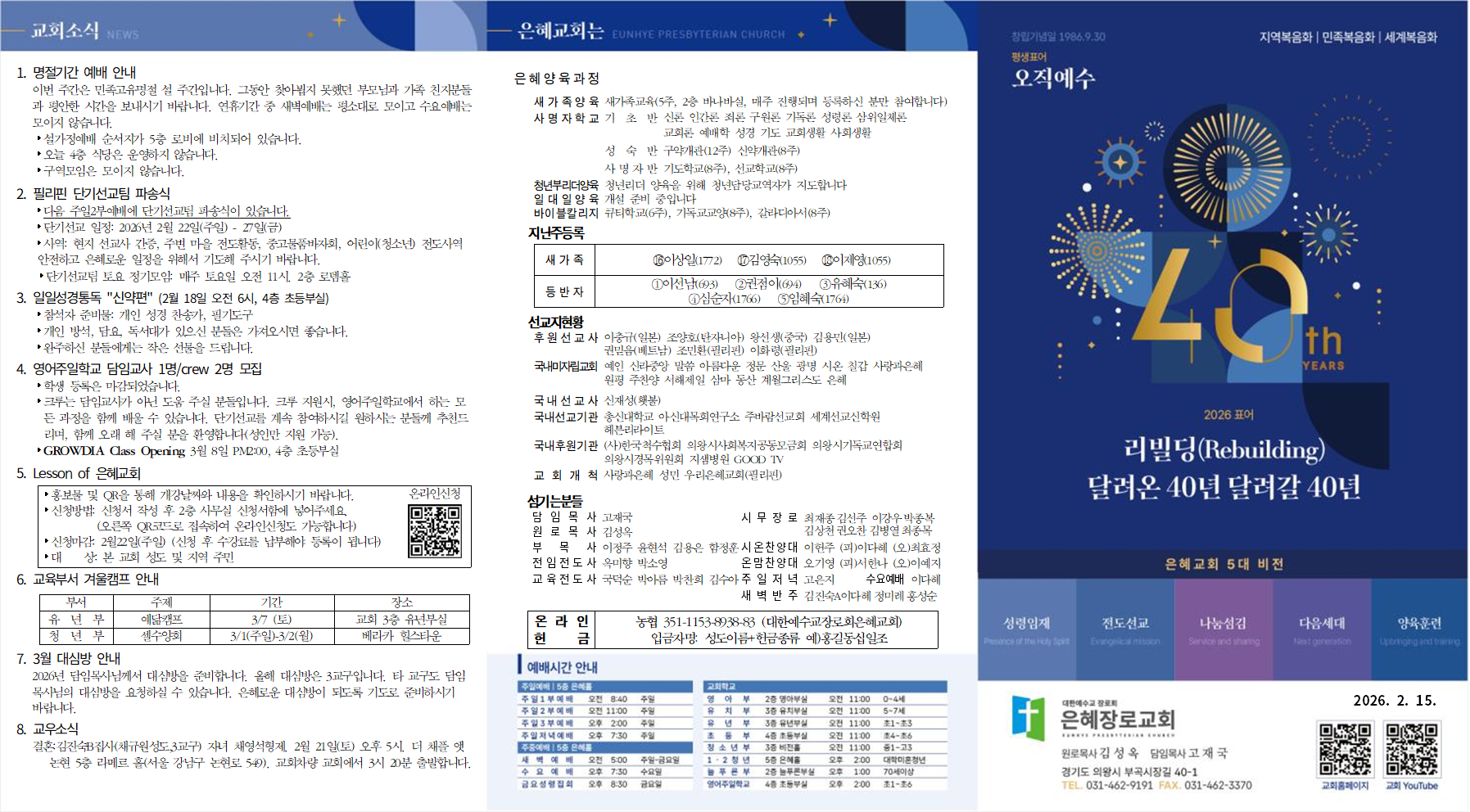The height and width of the screenshot is (812, 1470).
Task: Click the 교회홈페이지 QR code
Action: coord(1344,749)
